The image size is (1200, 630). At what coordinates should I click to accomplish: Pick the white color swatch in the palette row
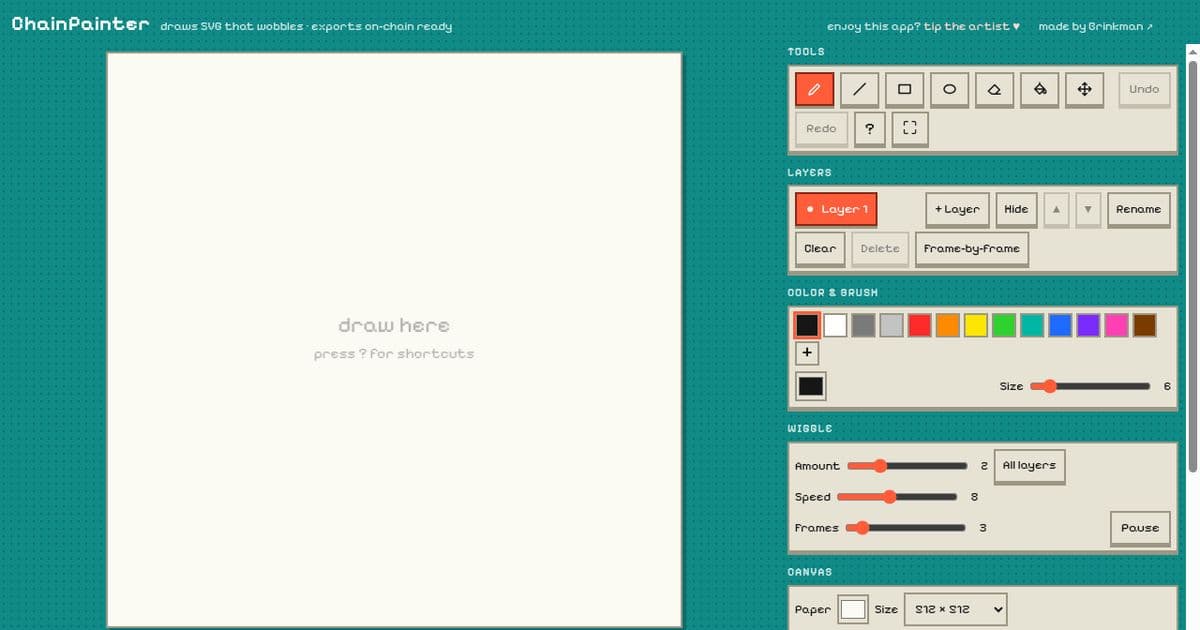point(835,325)
